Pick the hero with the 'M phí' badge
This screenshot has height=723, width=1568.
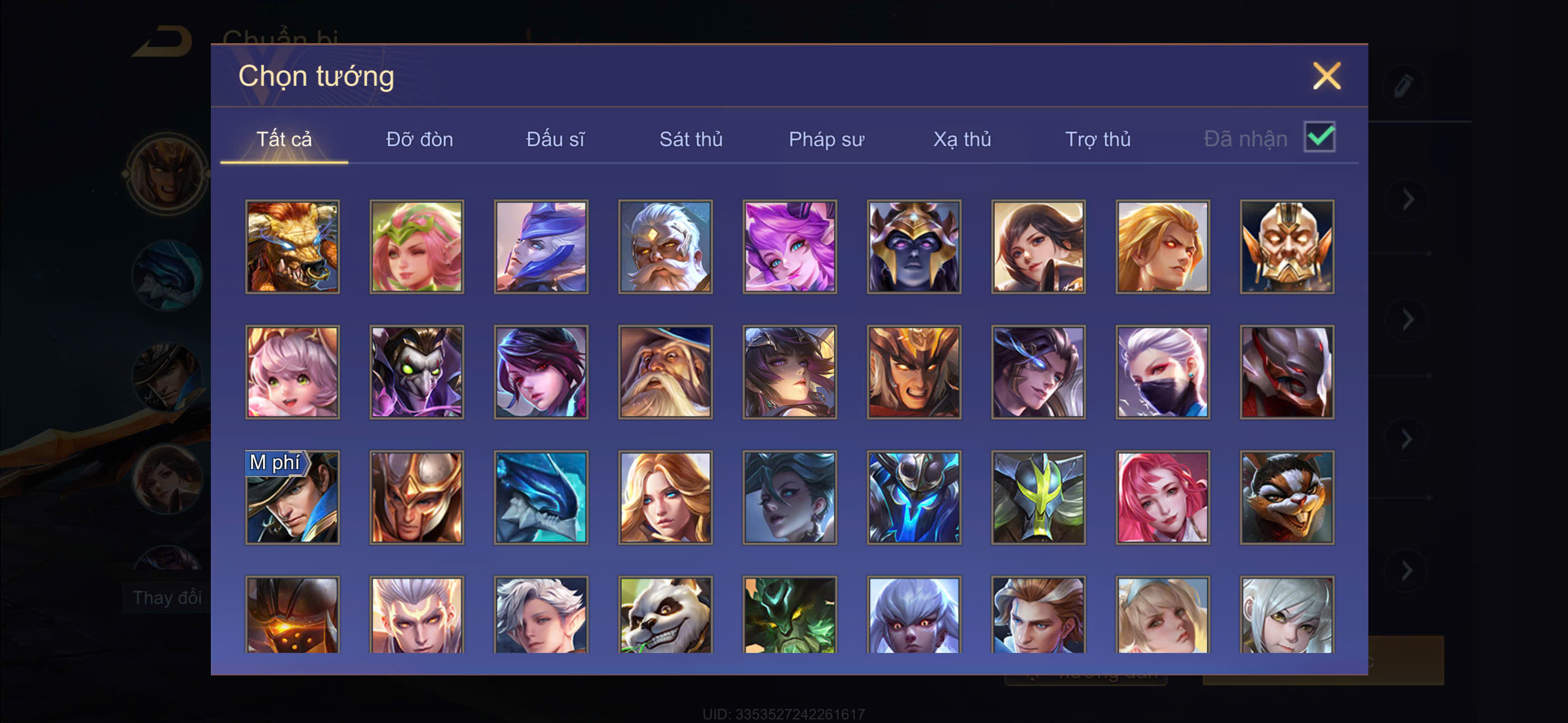[x=292, y=497]
